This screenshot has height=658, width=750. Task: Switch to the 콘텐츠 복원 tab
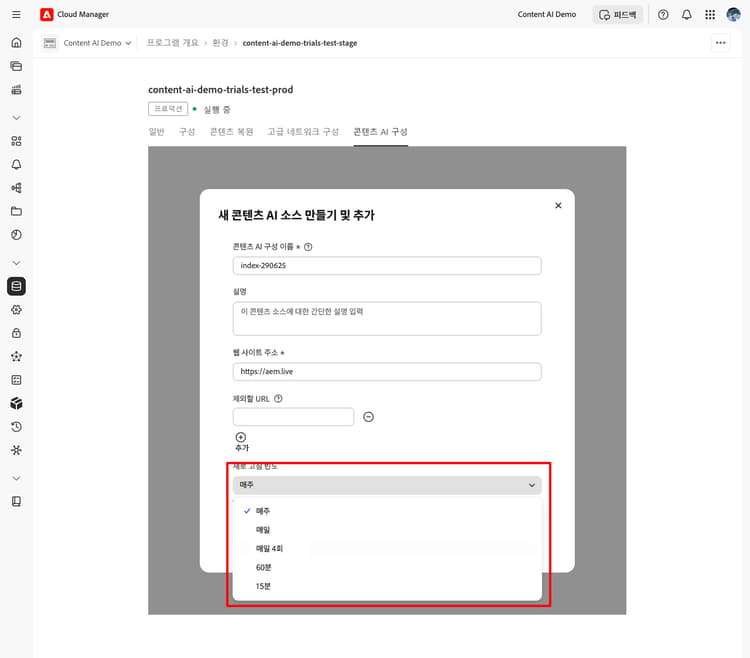(232, 132)
